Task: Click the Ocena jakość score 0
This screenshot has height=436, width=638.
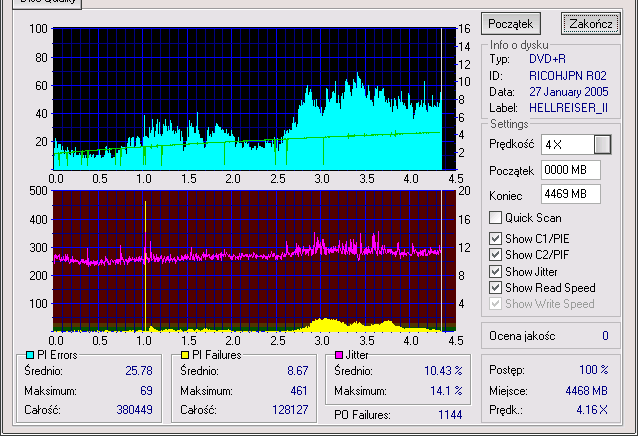Action: tap(605, 336)
